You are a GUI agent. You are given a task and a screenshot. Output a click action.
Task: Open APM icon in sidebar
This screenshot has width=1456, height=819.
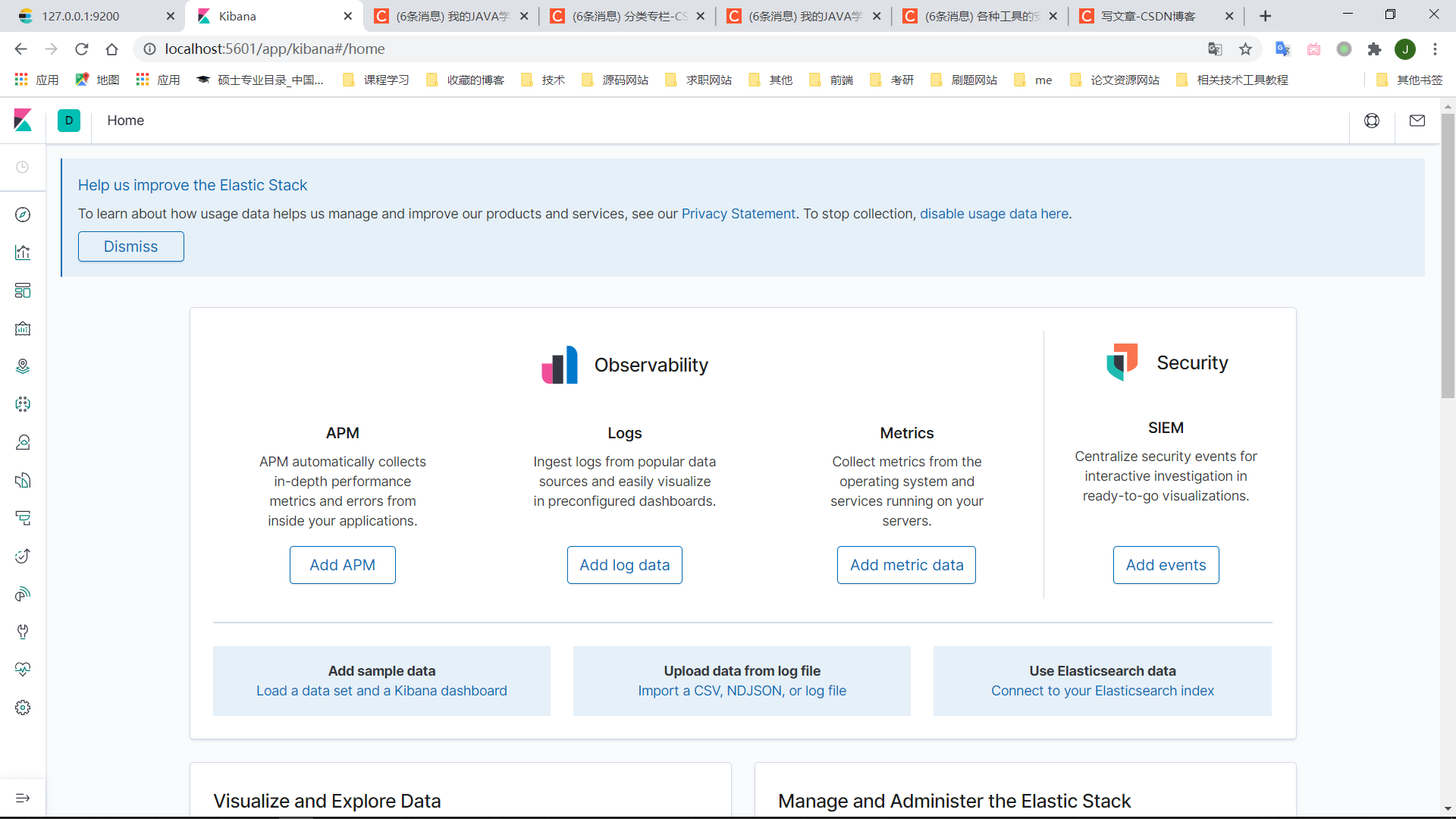23,518
